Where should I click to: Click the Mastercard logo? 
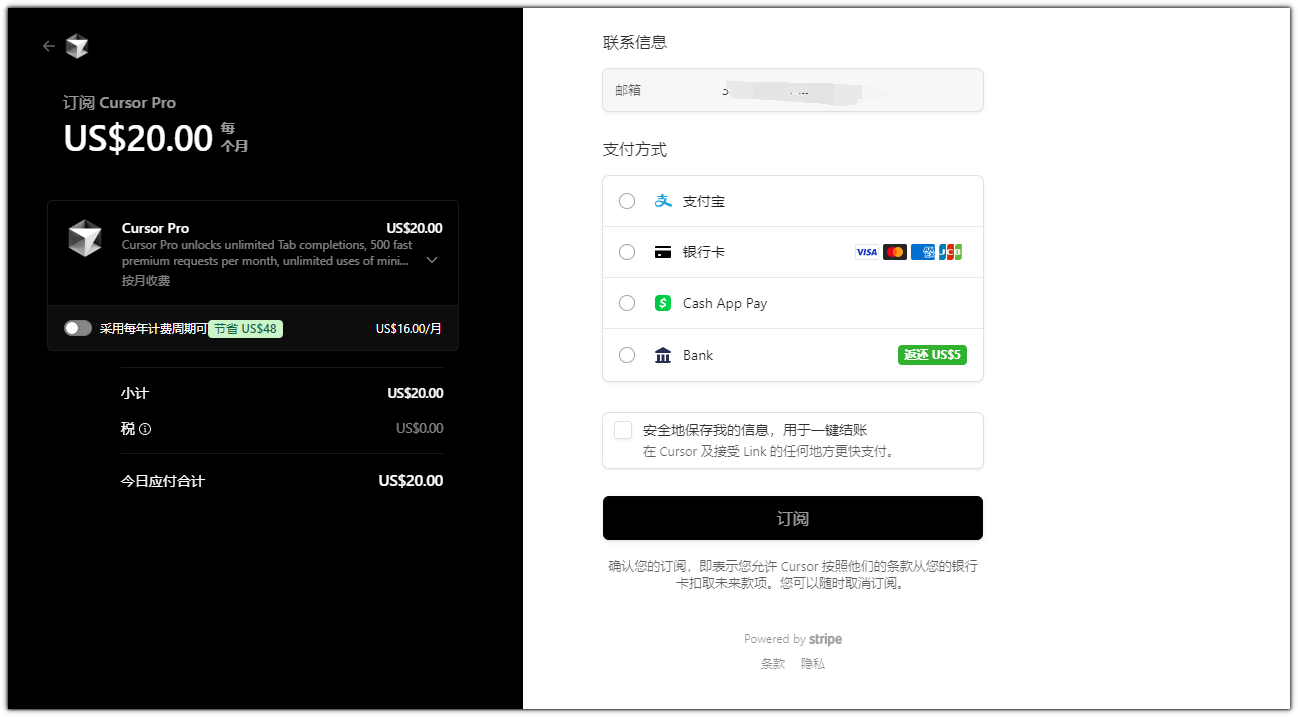[895, 252]
